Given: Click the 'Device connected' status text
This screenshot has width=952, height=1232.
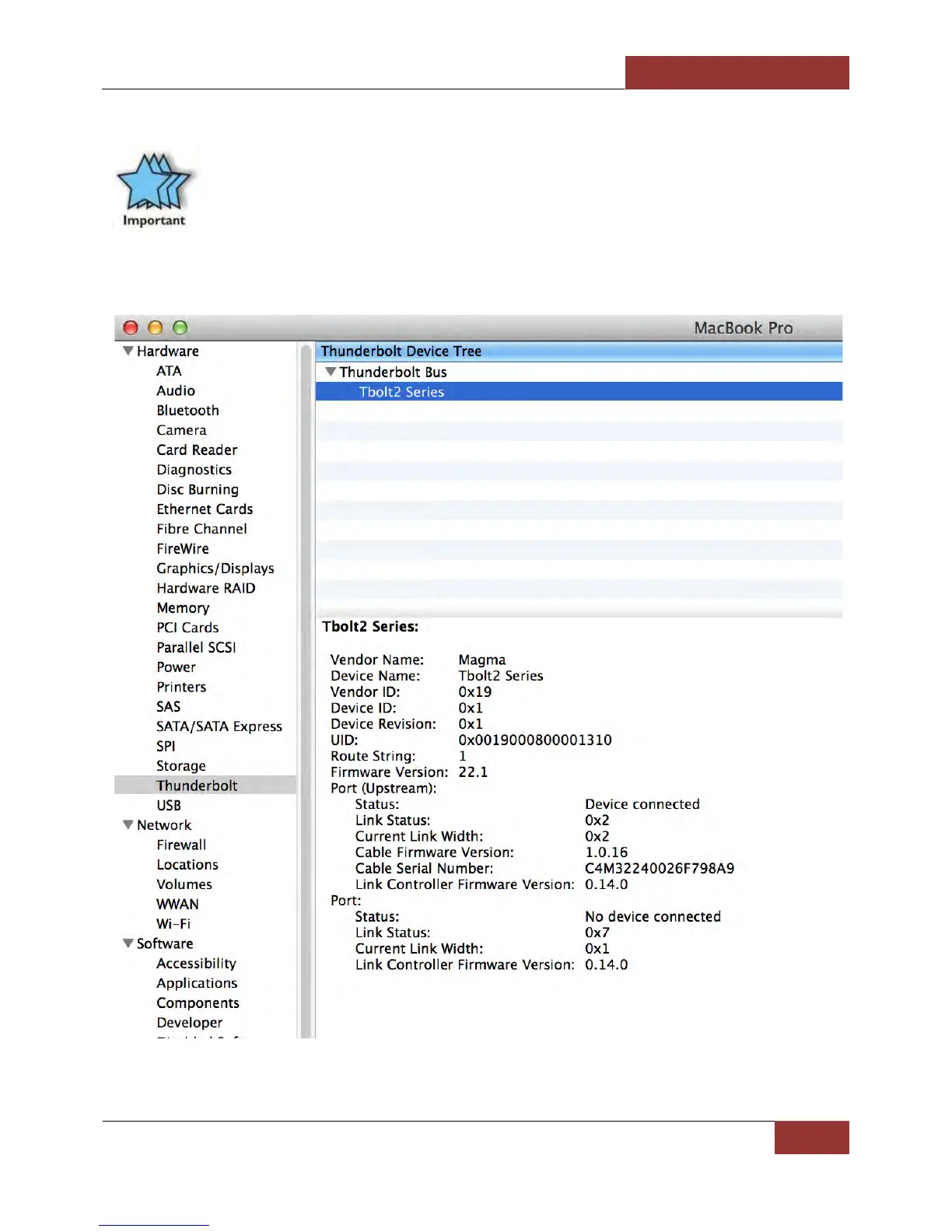Looking at the screenshot, I should (642, 804).
